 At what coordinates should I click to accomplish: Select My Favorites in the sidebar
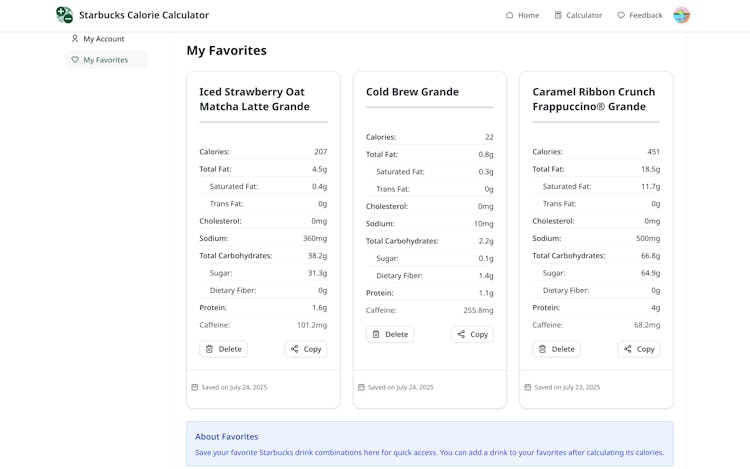[x=106, y=60]
